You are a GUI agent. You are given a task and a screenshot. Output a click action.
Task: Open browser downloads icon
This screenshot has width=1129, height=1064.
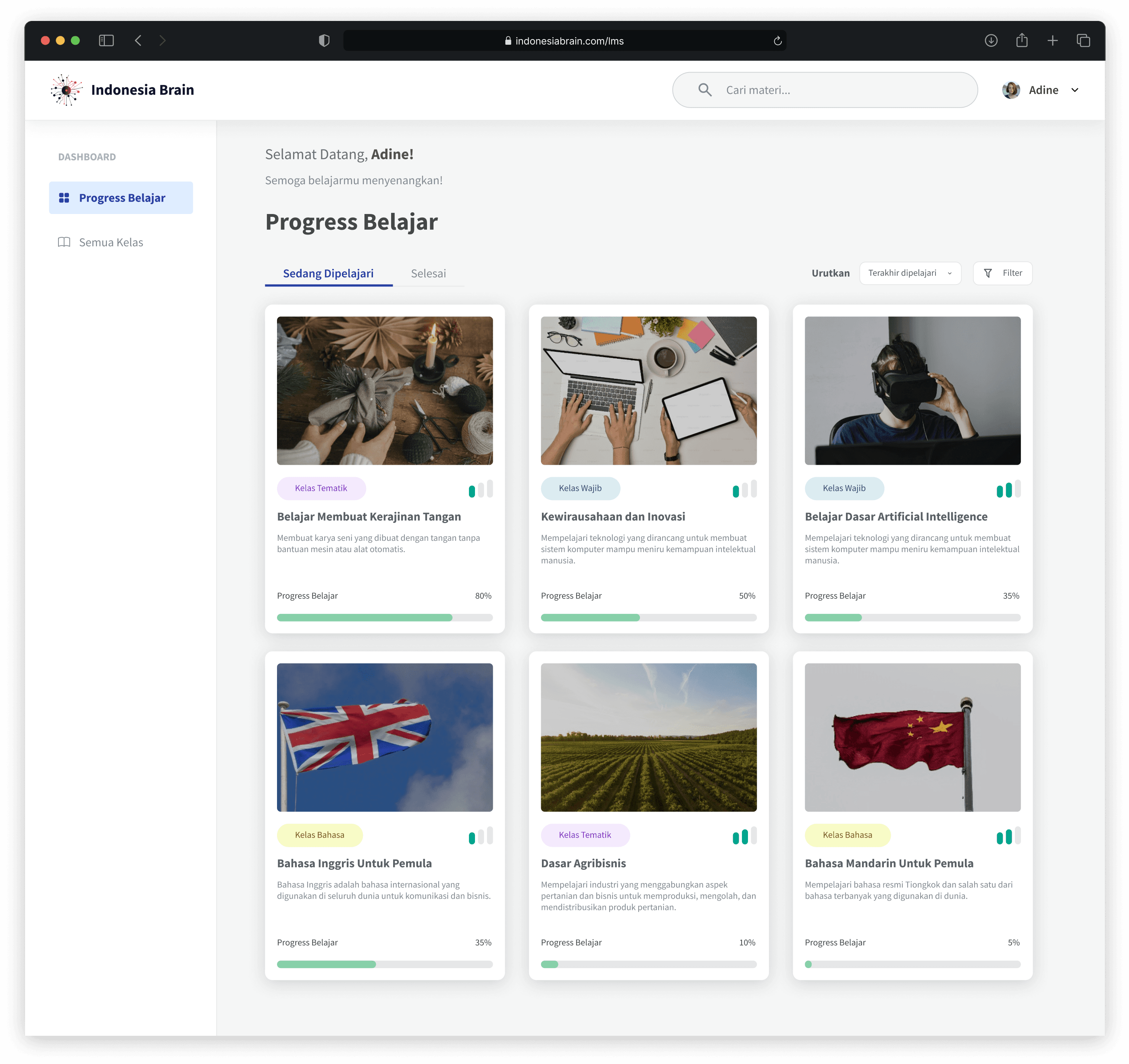[990, 40]
